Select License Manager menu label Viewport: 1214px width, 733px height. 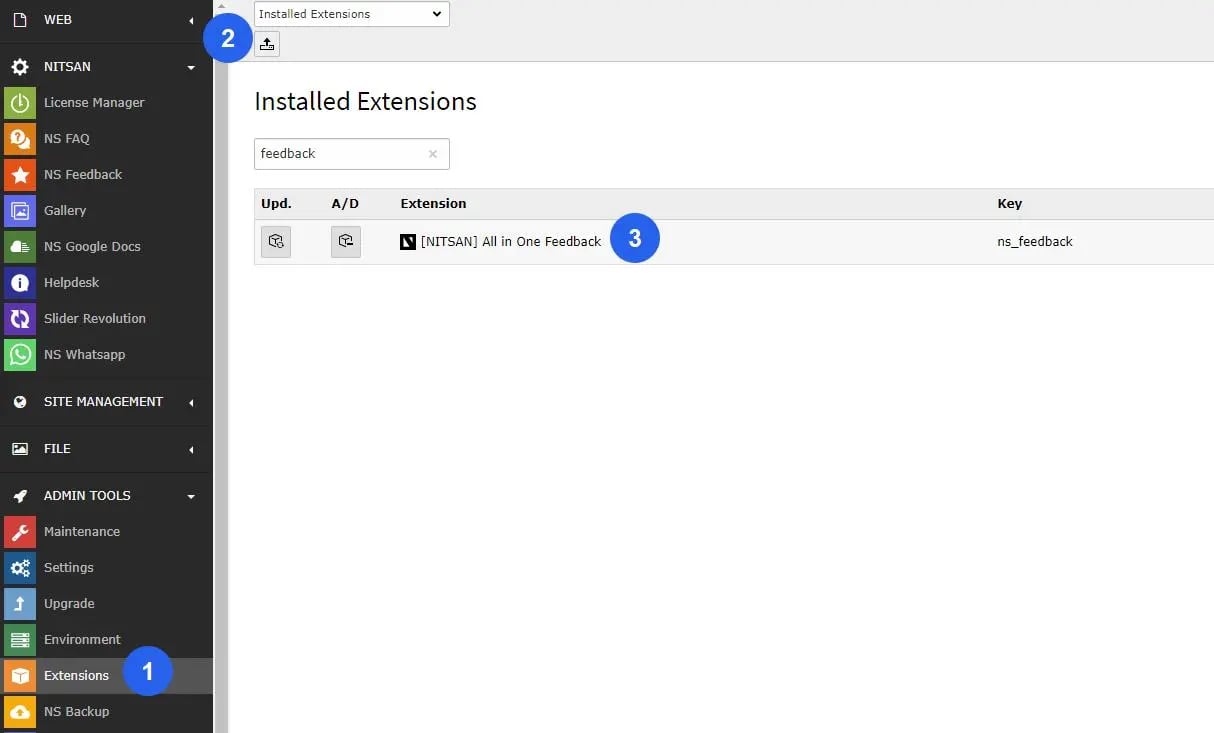tap(94, 102)
